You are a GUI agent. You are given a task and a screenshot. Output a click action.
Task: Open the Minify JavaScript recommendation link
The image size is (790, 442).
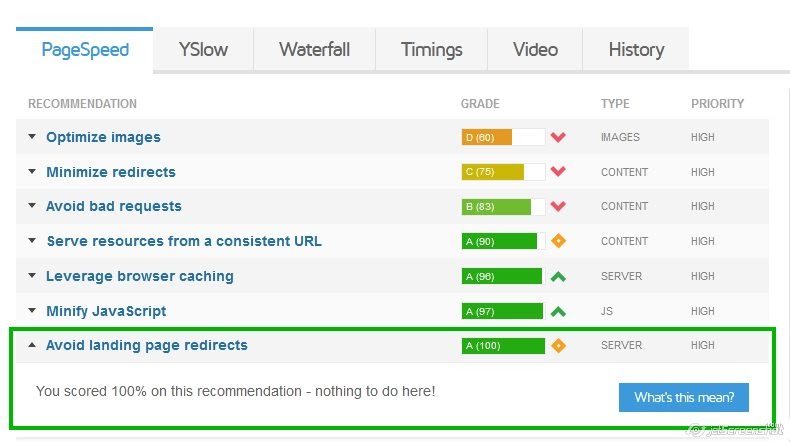[106, 311]
